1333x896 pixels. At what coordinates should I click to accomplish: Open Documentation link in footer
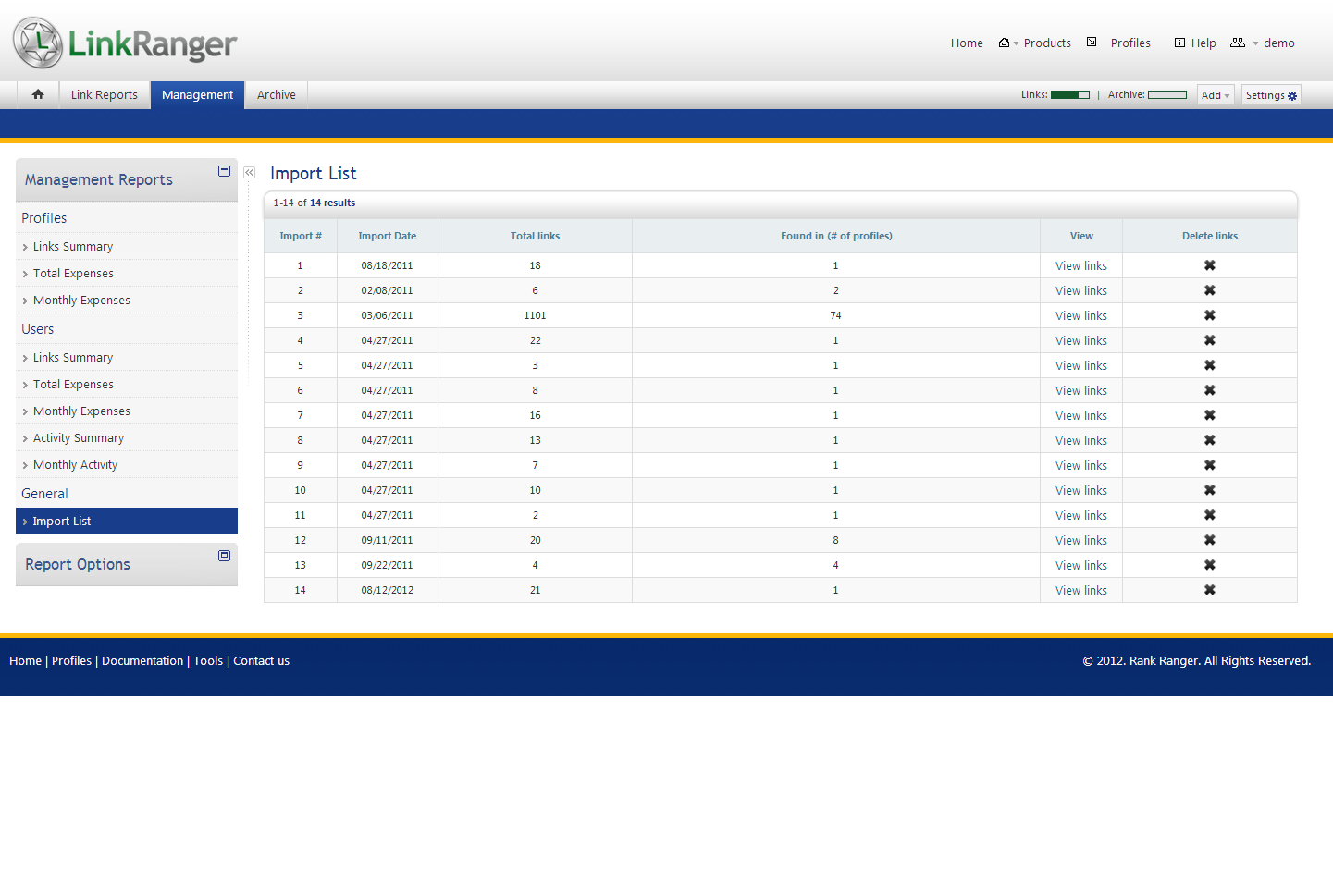pyautogui.click(x=142, y=660)
